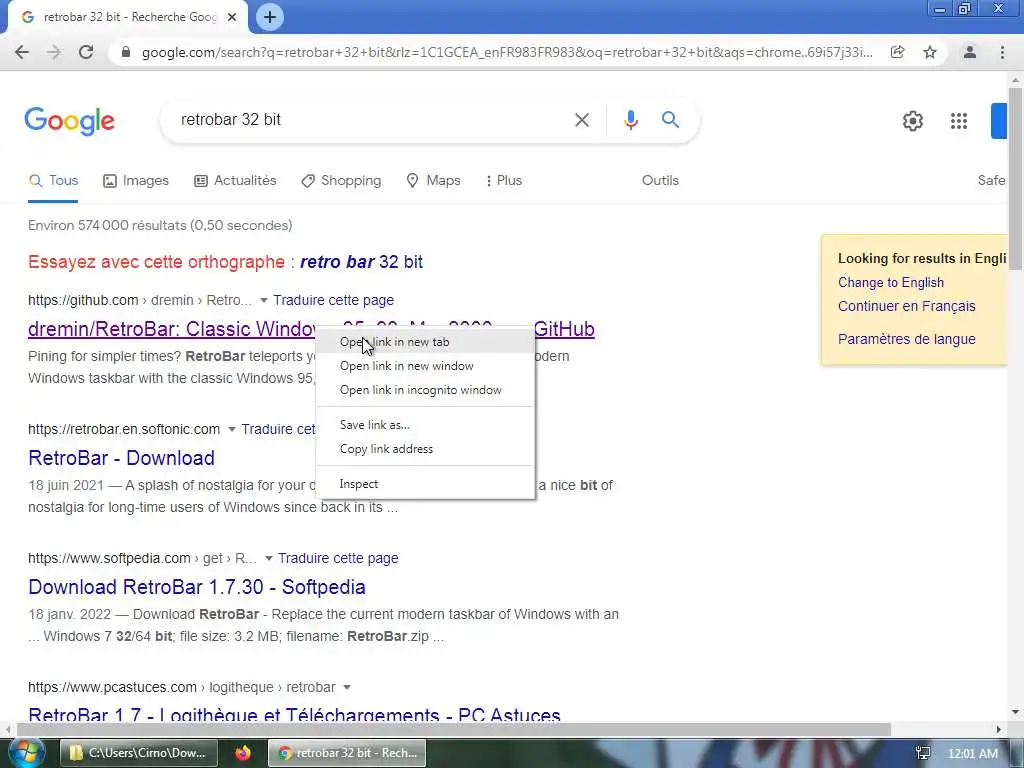Switch to the Maps tab

(433, 181)
